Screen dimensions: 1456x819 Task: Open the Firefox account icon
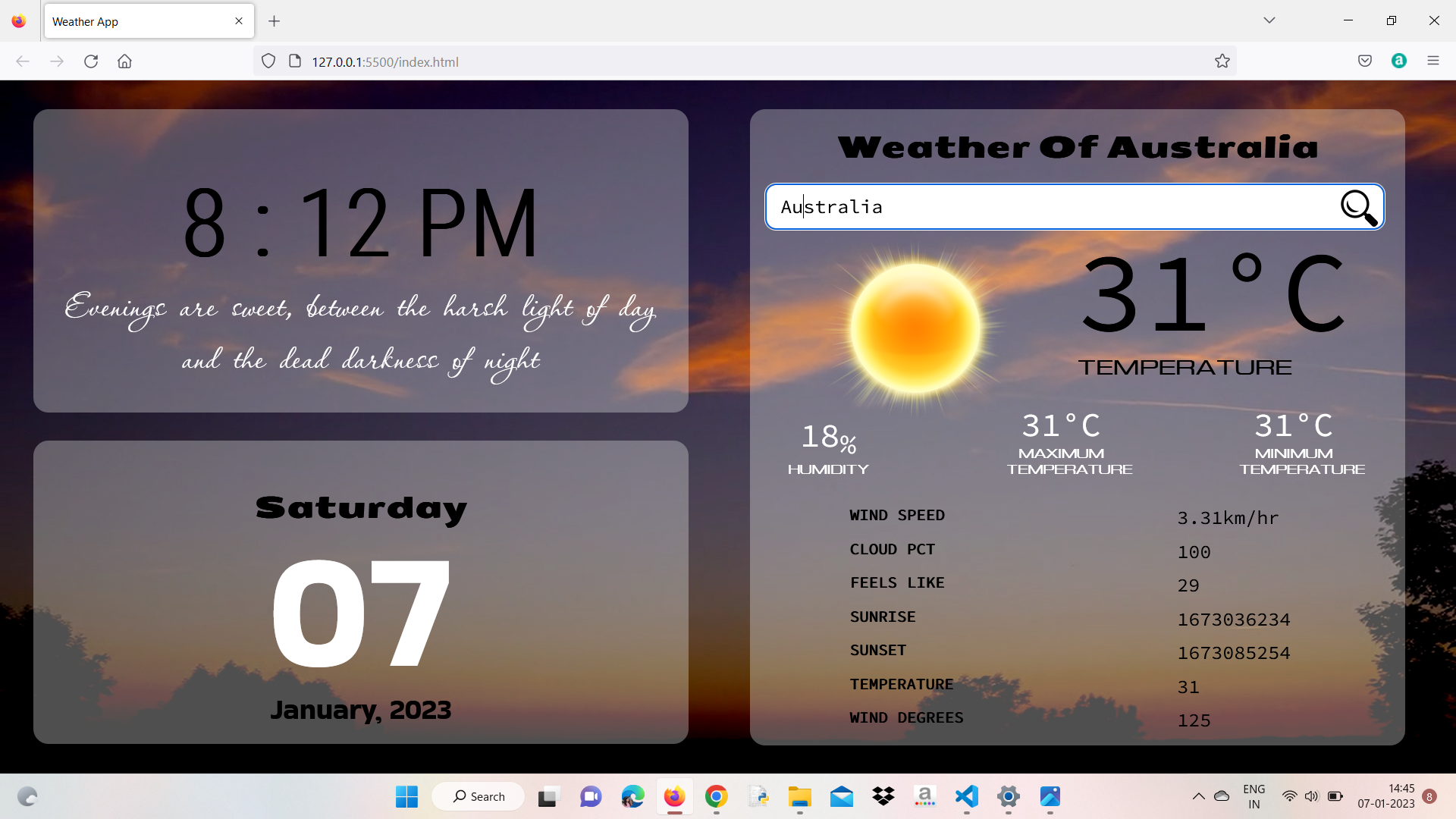(x=1399, y=61)
